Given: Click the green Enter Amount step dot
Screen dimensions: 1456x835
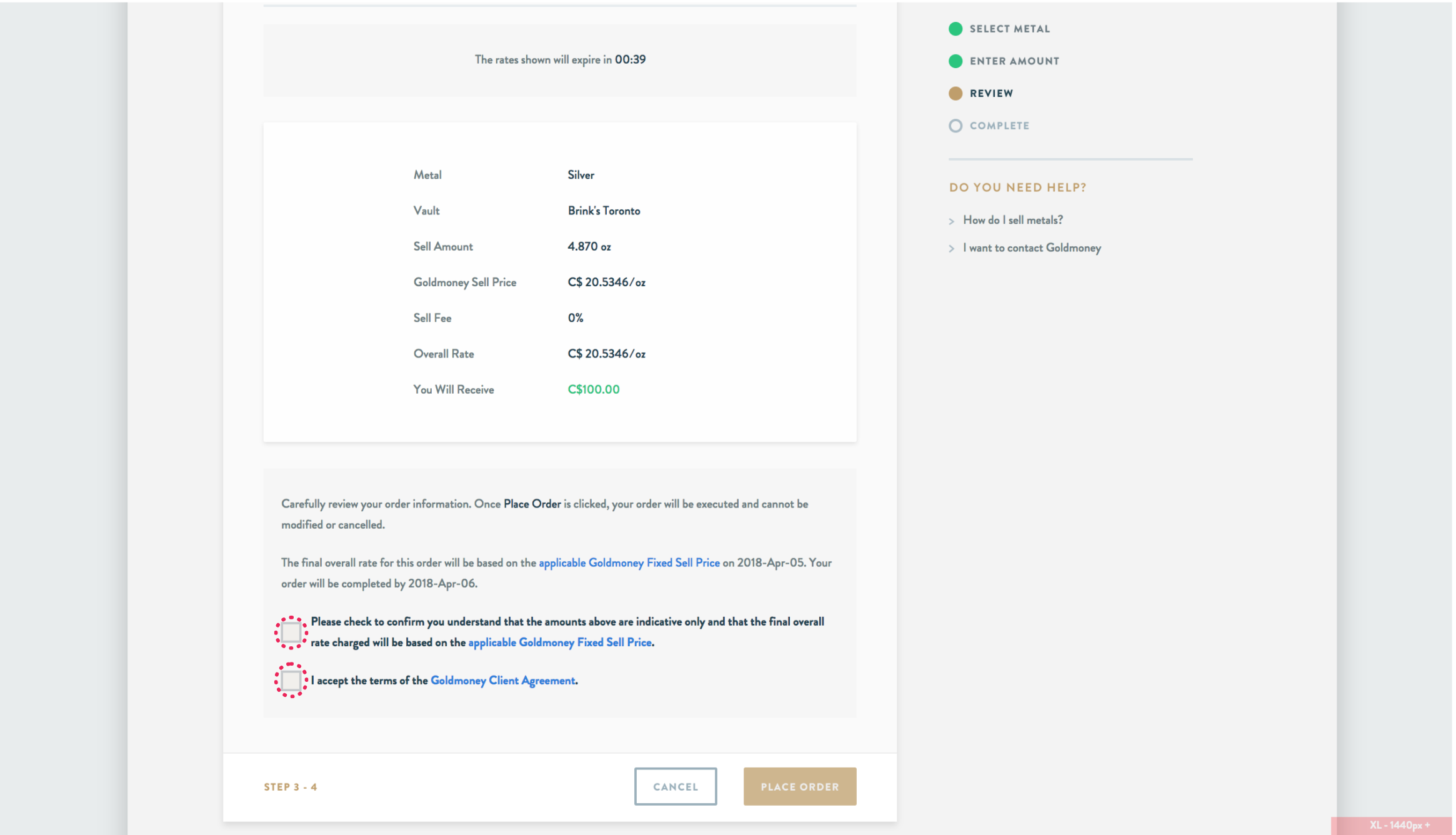Looking at the screenshot, I should 955,61.
